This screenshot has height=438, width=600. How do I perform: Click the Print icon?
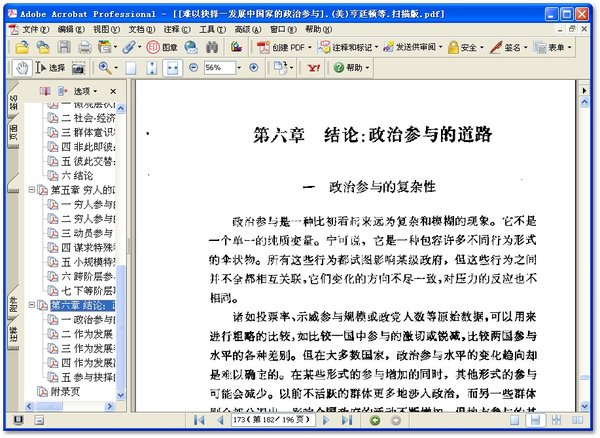pyautogui.click(x=85, y=47)
